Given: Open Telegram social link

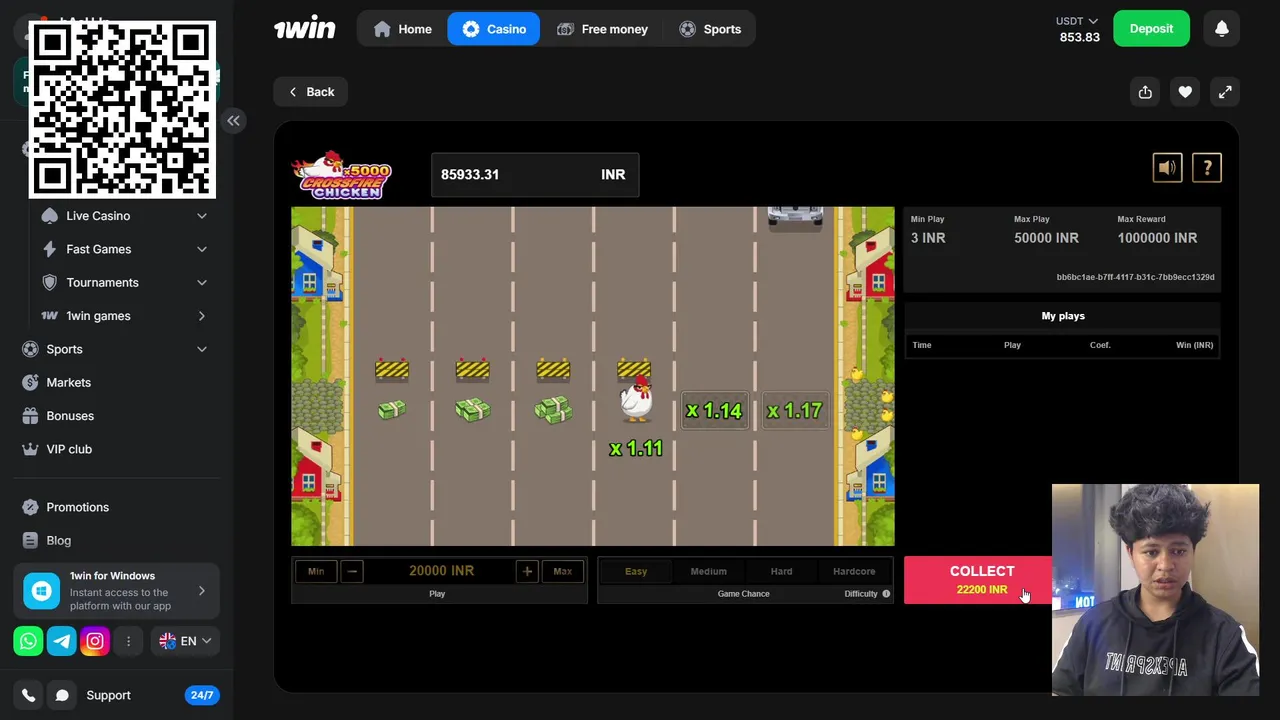Looking at the screenshot, I should click(x=61, y=641).
